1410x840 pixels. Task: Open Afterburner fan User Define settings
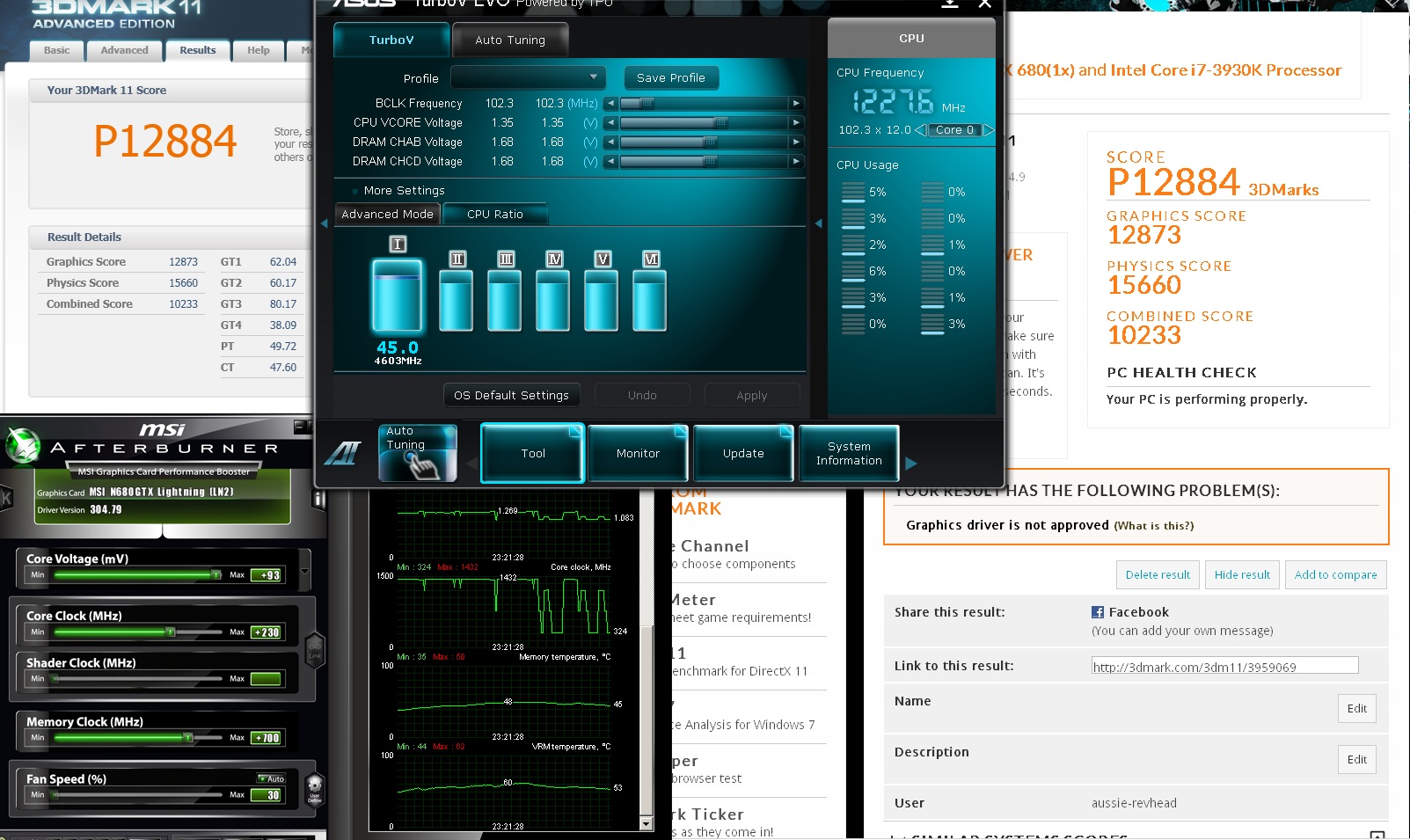314,789
